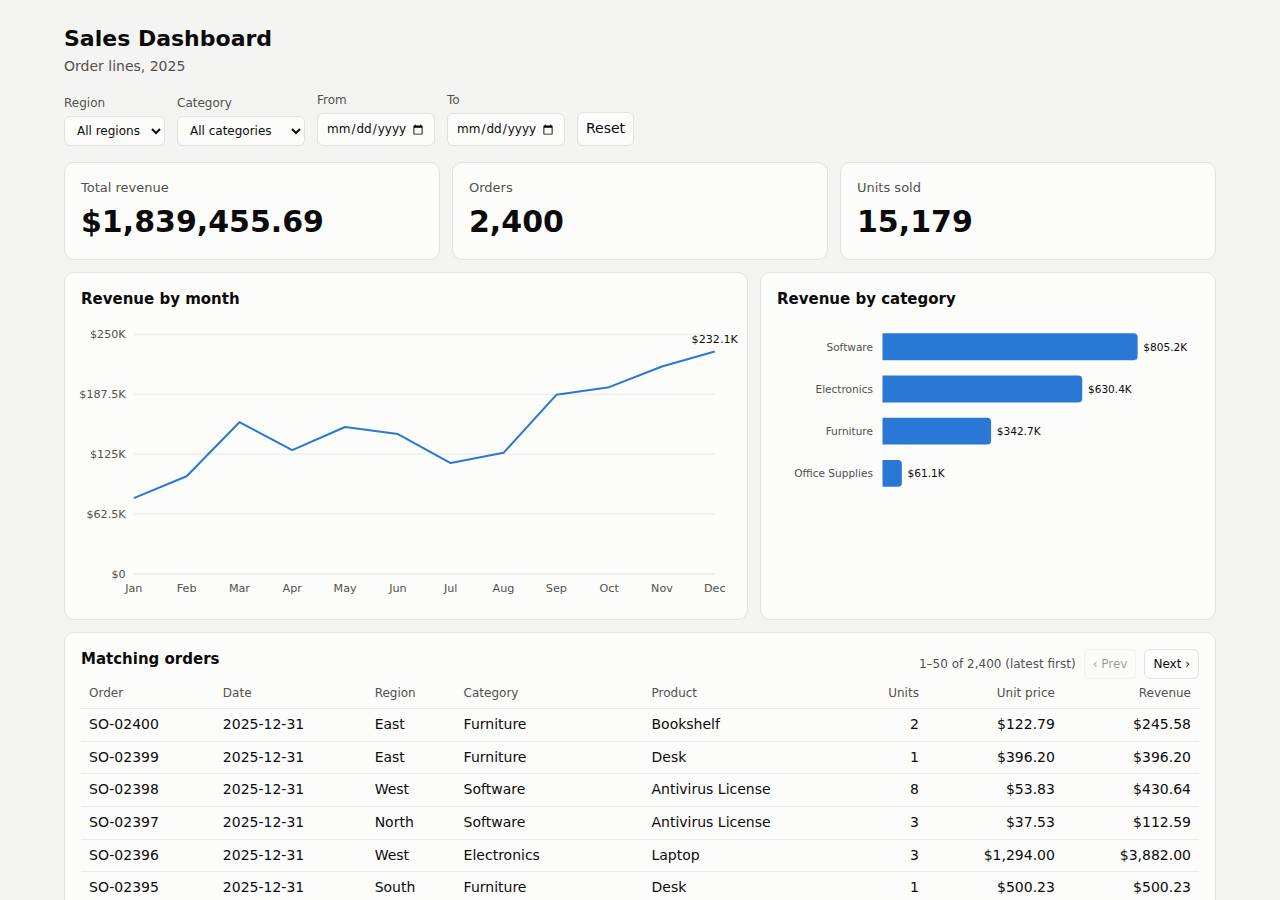Click the Total revenue value $1,839,455.69
Viewport: 1280px width, 900px height.
202,222
